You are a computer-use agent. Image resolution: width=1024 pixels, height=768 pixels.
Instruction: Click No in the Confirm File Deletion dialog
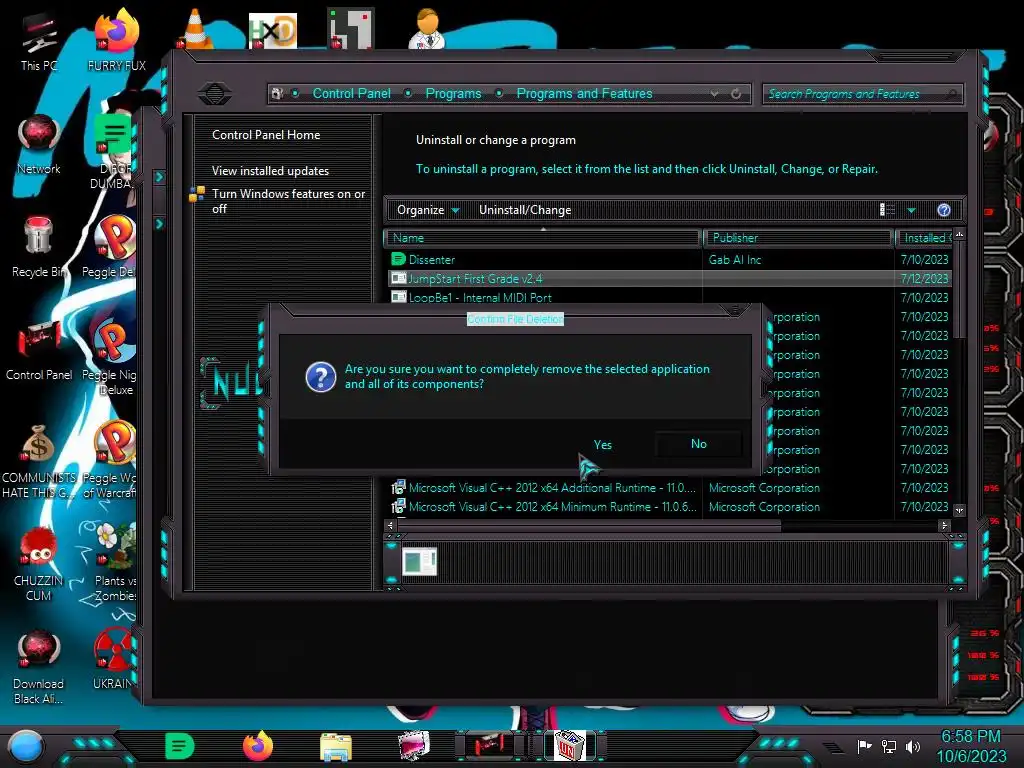click(x=698, y=444)
